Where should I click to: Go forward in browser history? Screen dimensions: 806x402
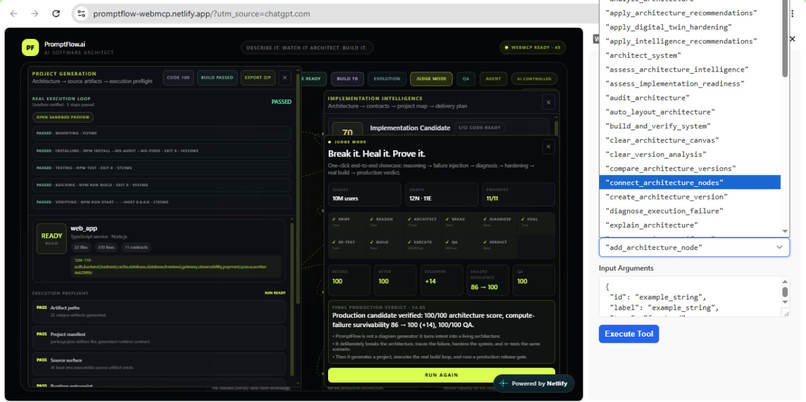(x=34, y=14)
